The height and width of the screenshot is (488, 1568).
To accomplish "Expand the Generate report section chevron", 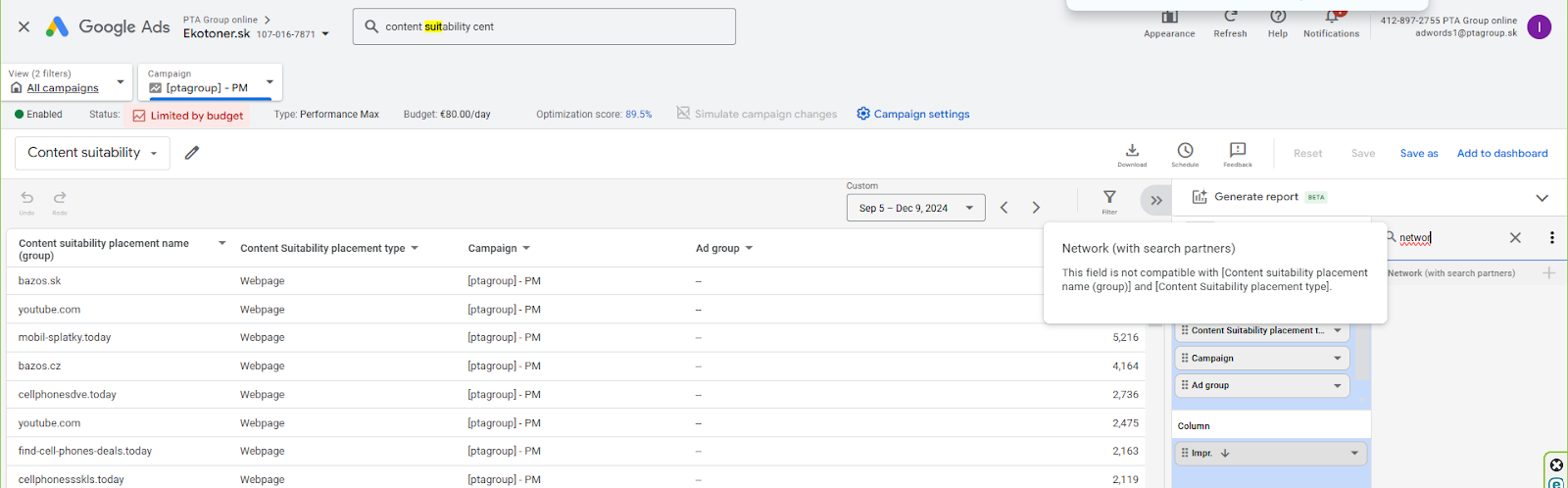I will point(1542,198).
